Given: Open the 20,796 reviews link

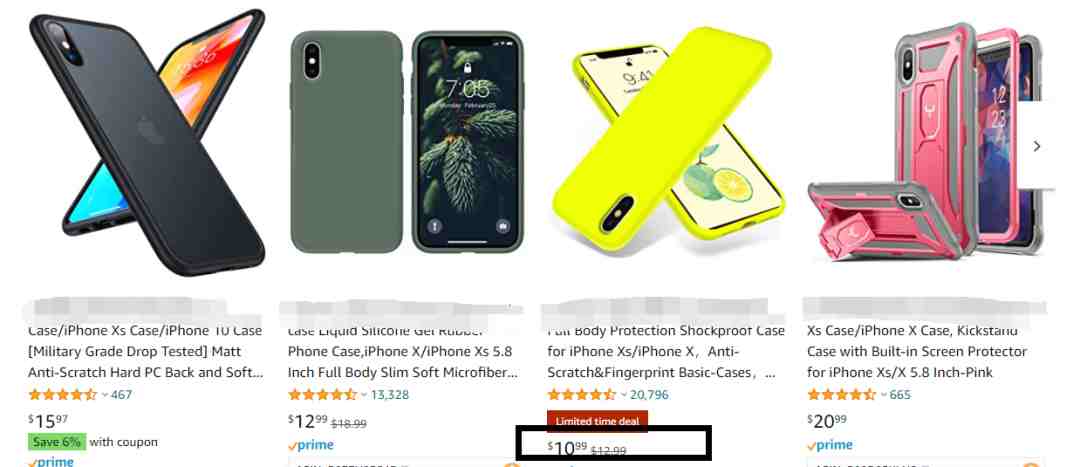Looking at the screenshot, I should (649, 395).
